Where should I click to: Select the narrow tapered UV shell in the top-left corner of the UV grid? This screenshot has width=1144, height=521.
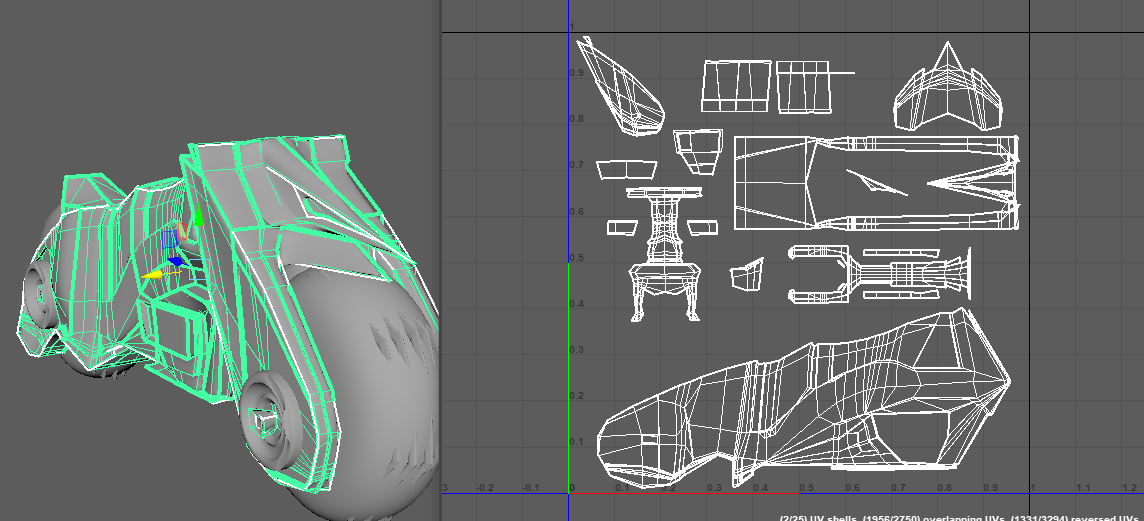tap(620, 87)
